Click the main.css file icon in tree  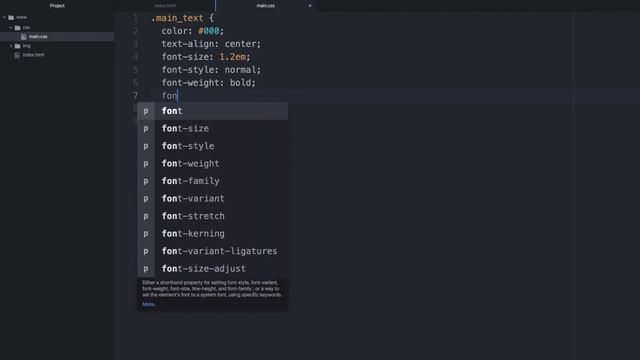pos(24,37)
